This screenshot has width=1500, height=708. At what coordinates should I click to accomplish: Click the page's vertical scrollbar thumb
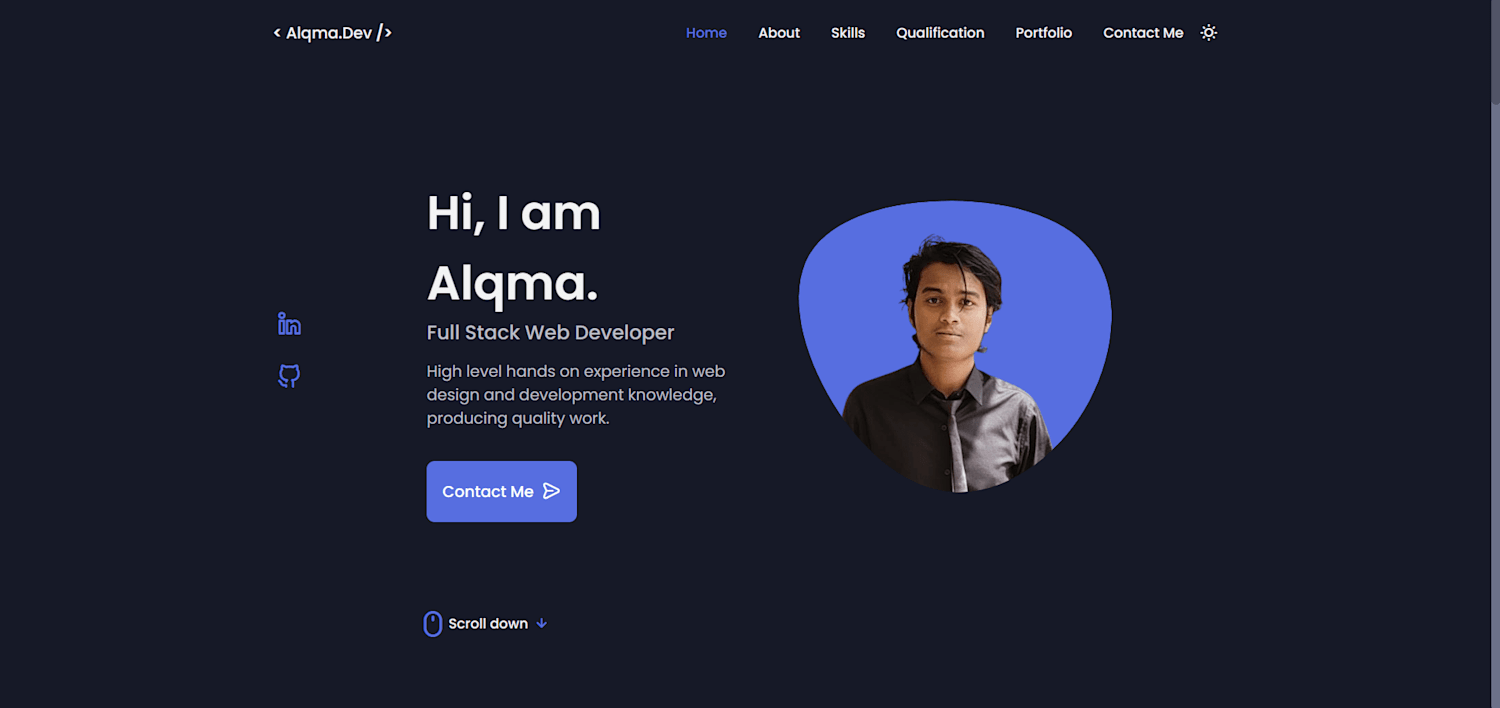[x=1495, y=52]
